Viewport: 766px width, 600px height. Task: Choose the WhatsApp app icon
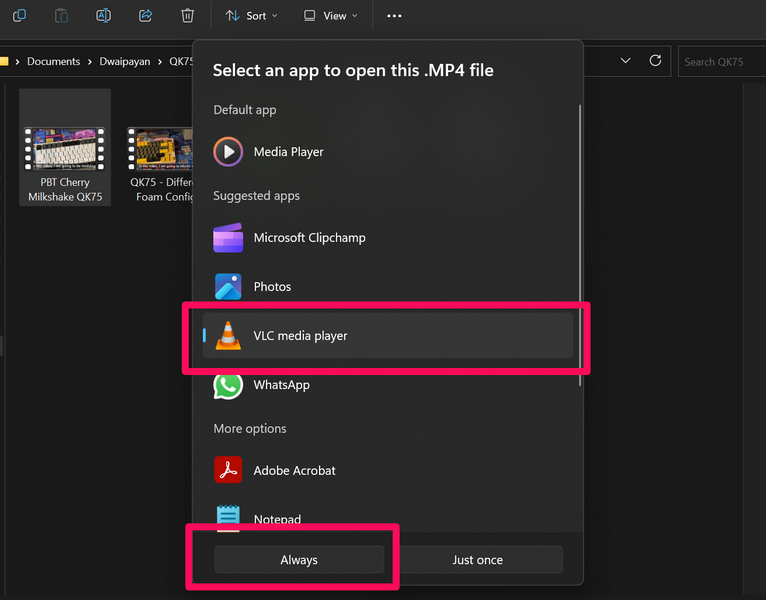coord(228,385)
